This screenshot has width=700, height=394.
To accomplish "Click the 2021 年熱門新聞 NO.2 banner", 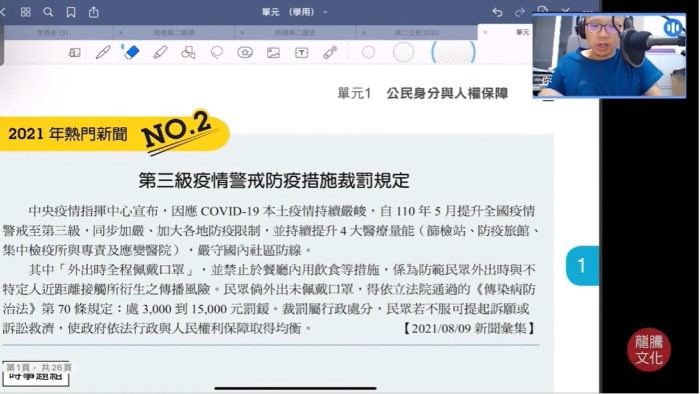I will point(114,133).
